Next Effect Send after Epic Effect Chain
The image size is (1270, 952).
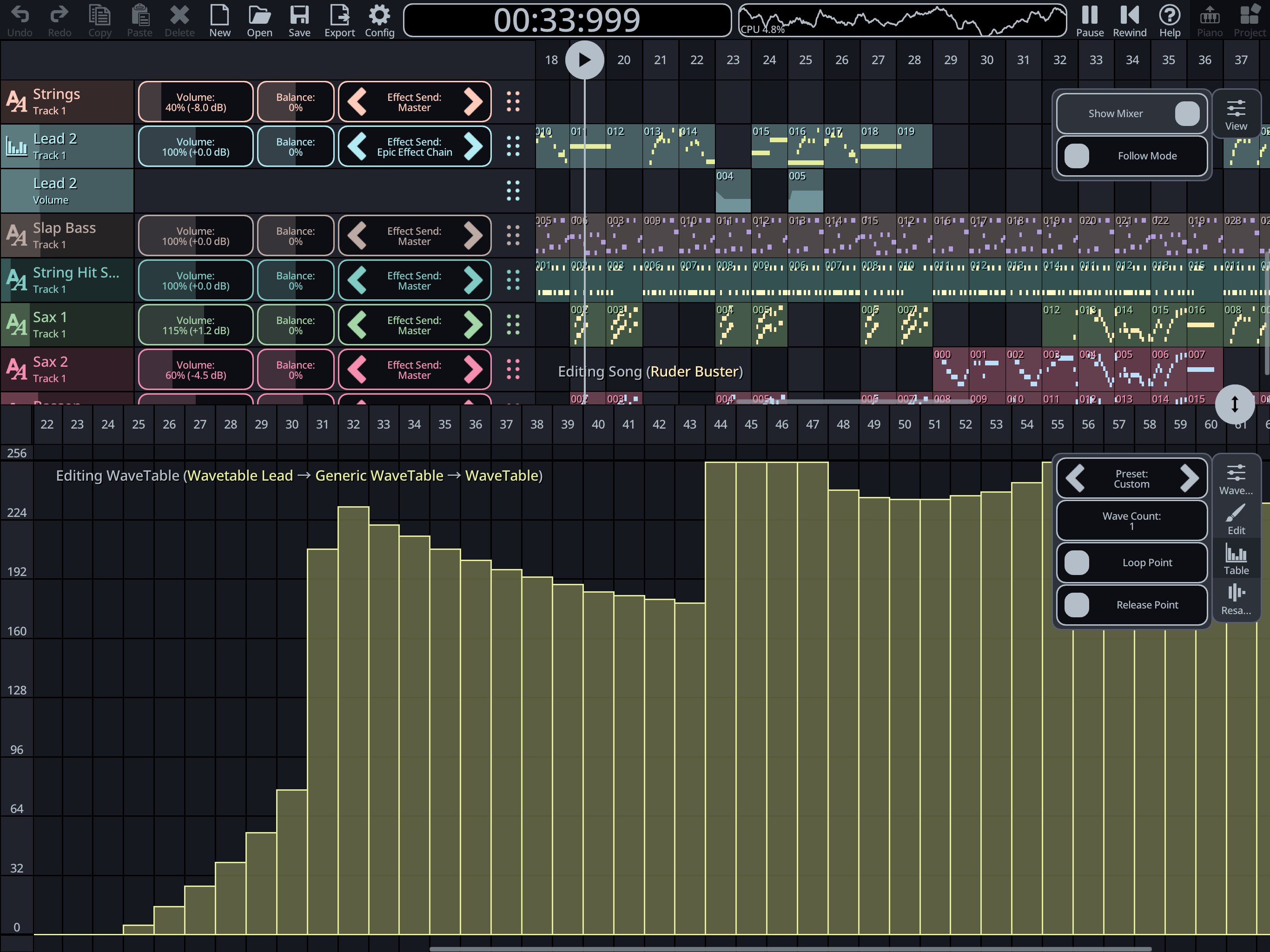[472, 146]
